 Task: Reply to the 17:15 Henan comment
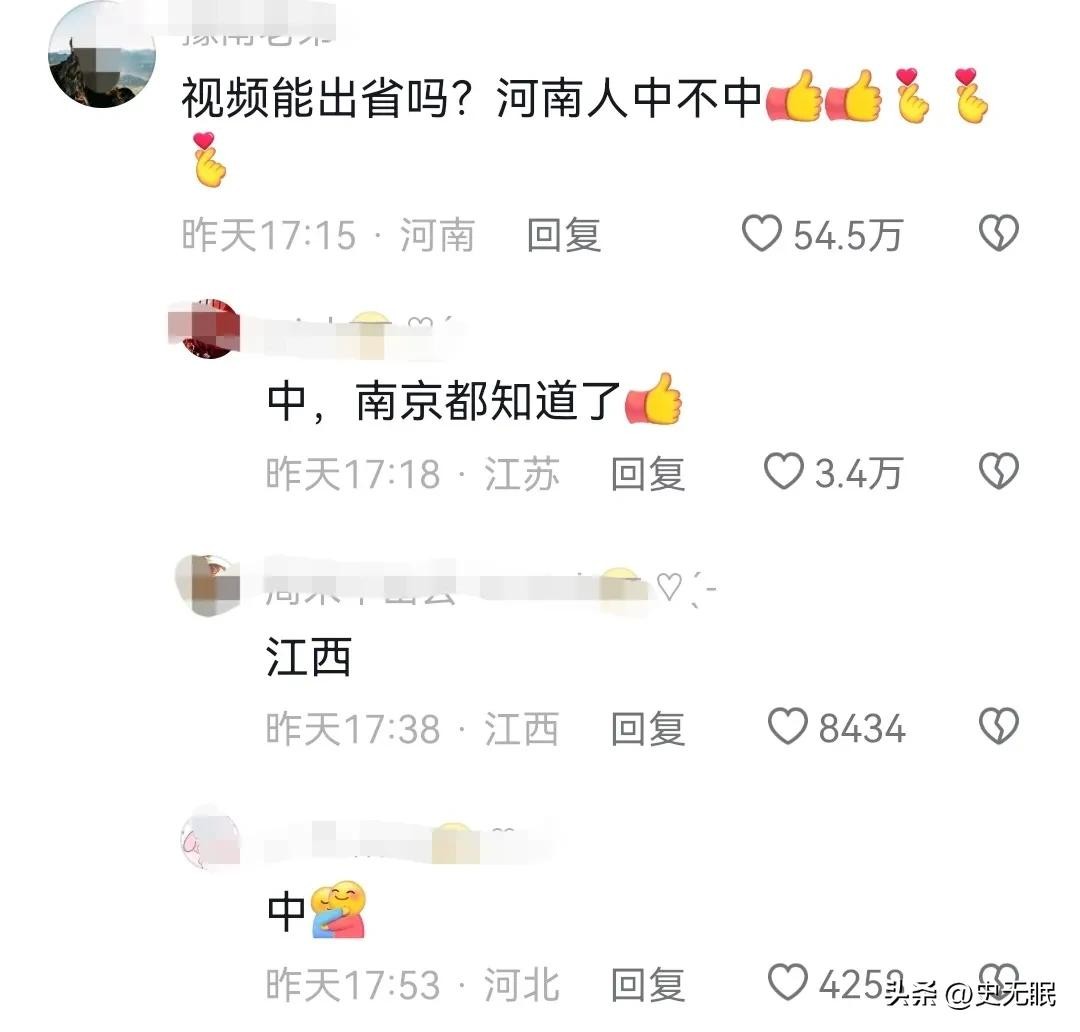[564, 235]
